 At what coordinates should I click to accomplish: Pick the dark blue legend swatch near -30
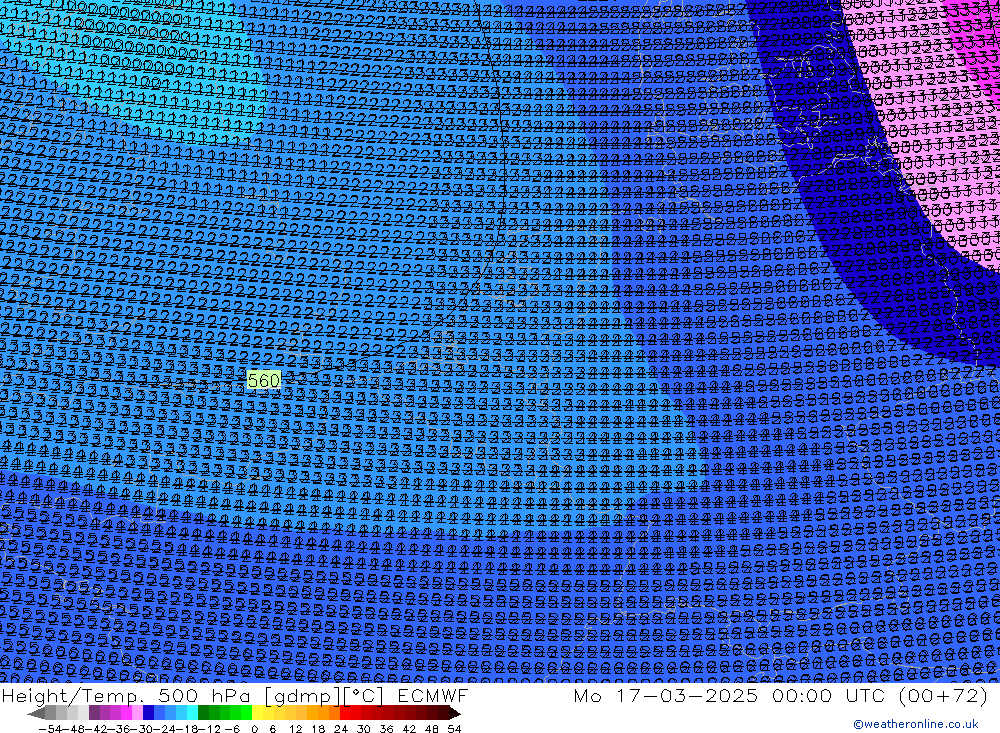pyautogui.click(x=148, y=713)
